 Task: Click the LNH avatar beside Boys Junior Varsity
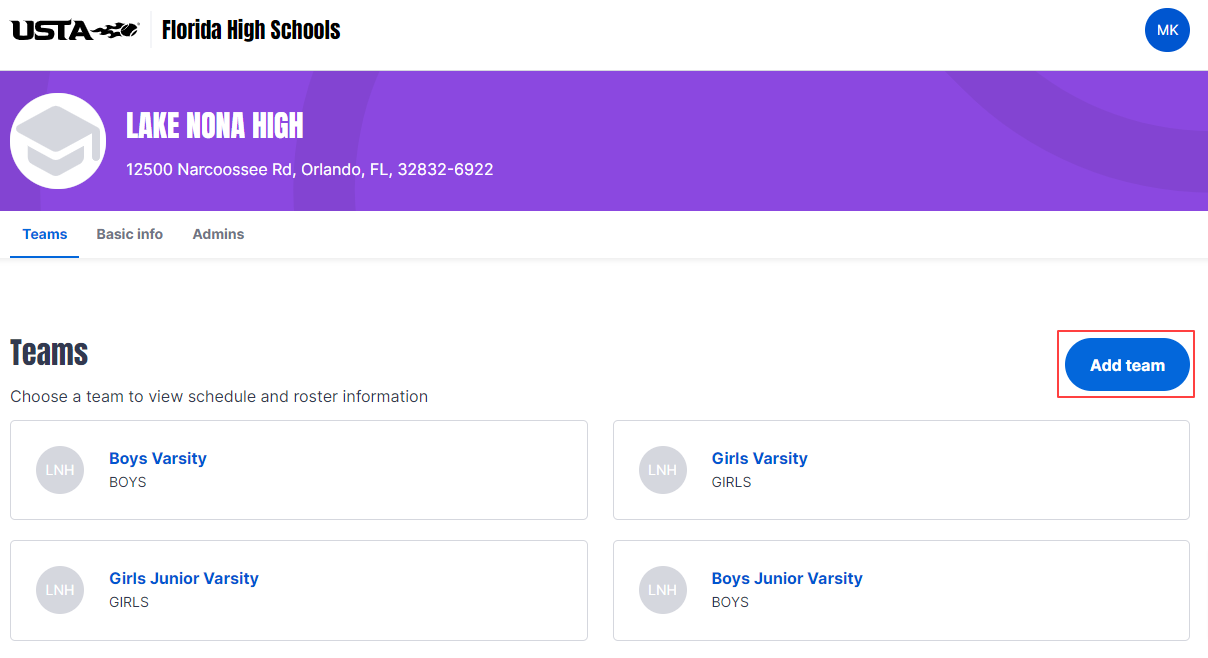pos(662,590)
